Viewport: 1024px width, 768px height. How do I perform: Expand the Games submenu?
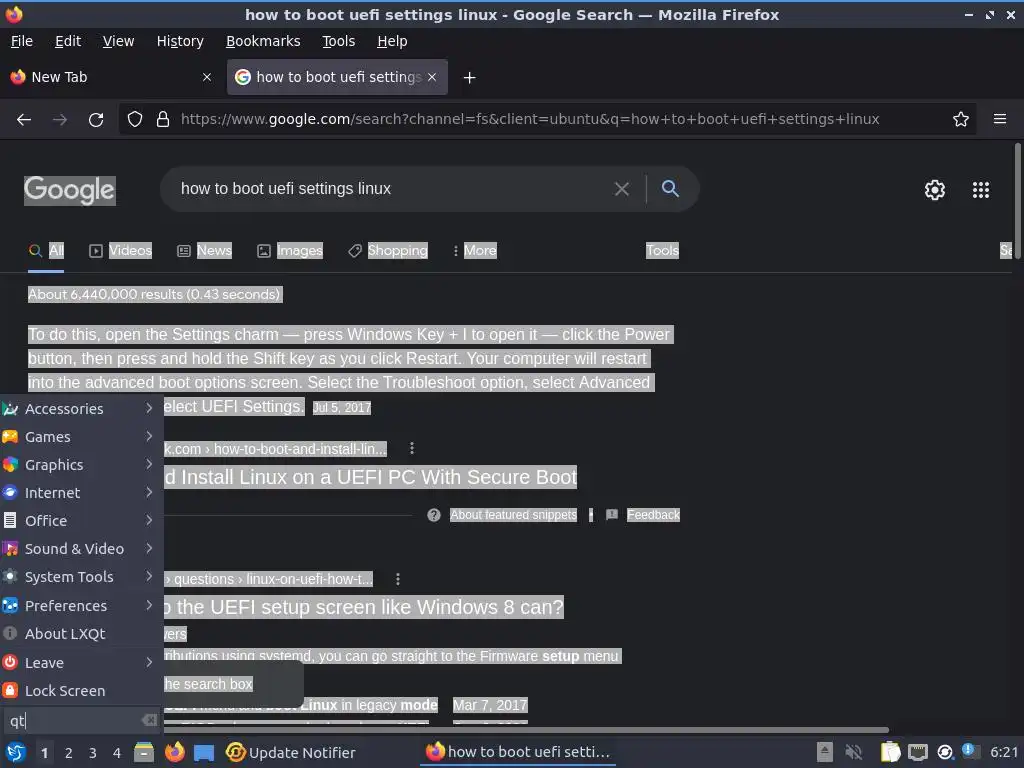[82, 436]
